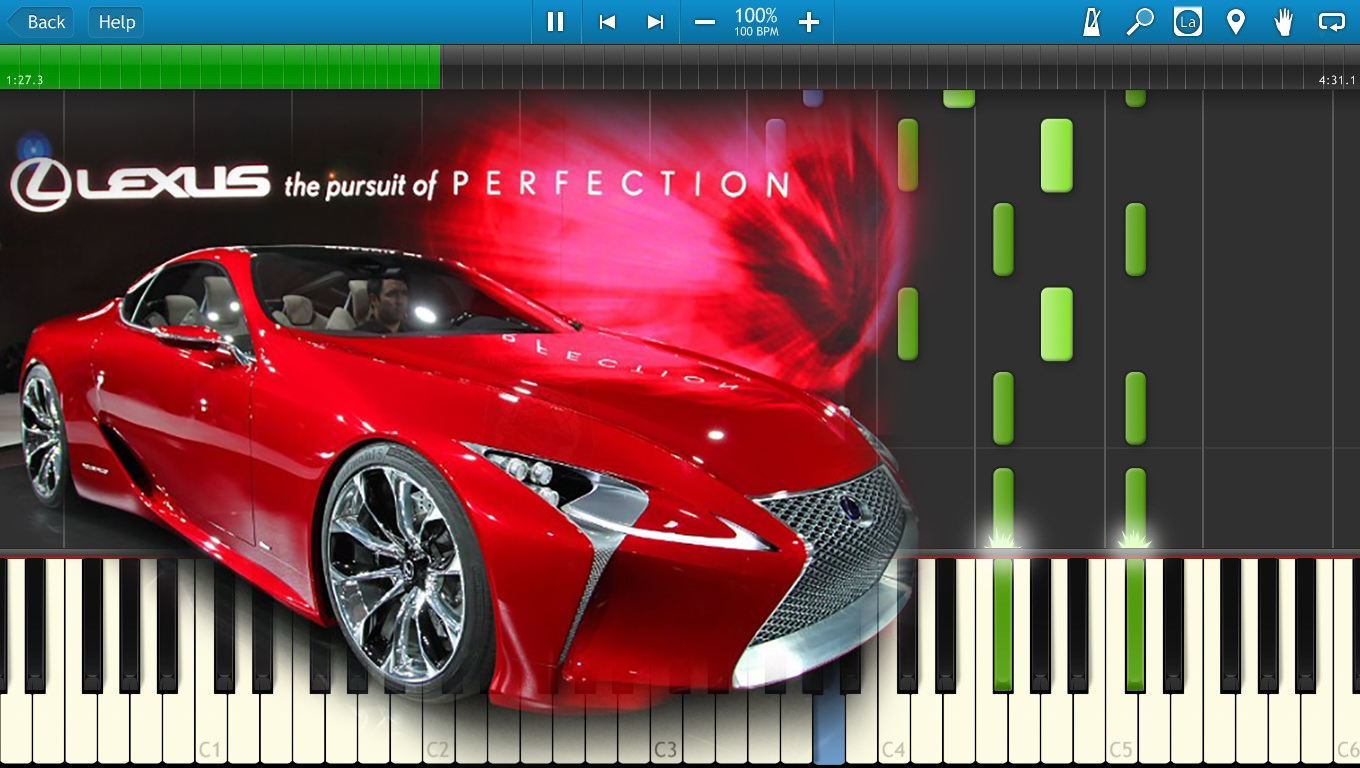The image size is (1360, 768).
Task: Skip forward to next section
Action: 655,22
